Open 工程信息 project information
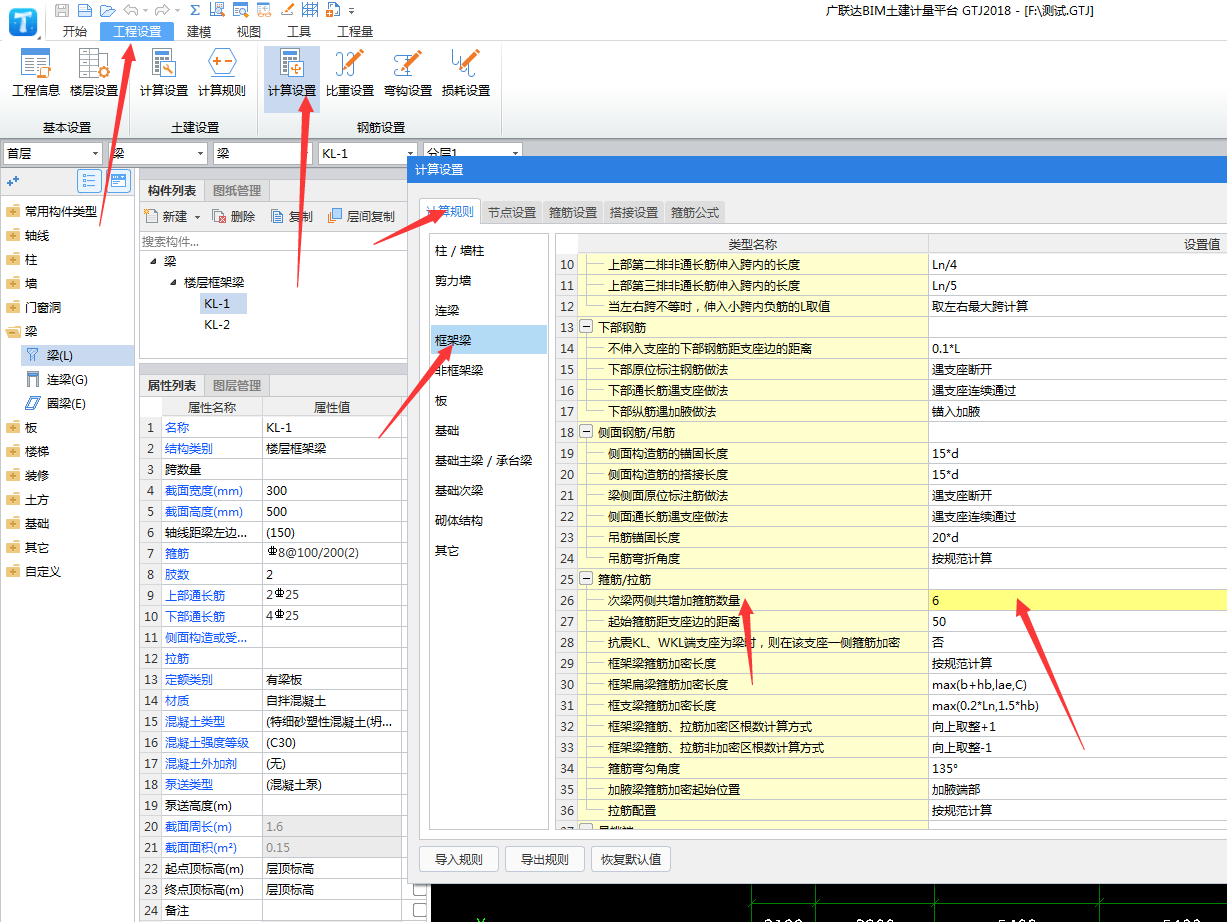The height and width of the screenshot is (922, 1227). (x=36, y=74)
